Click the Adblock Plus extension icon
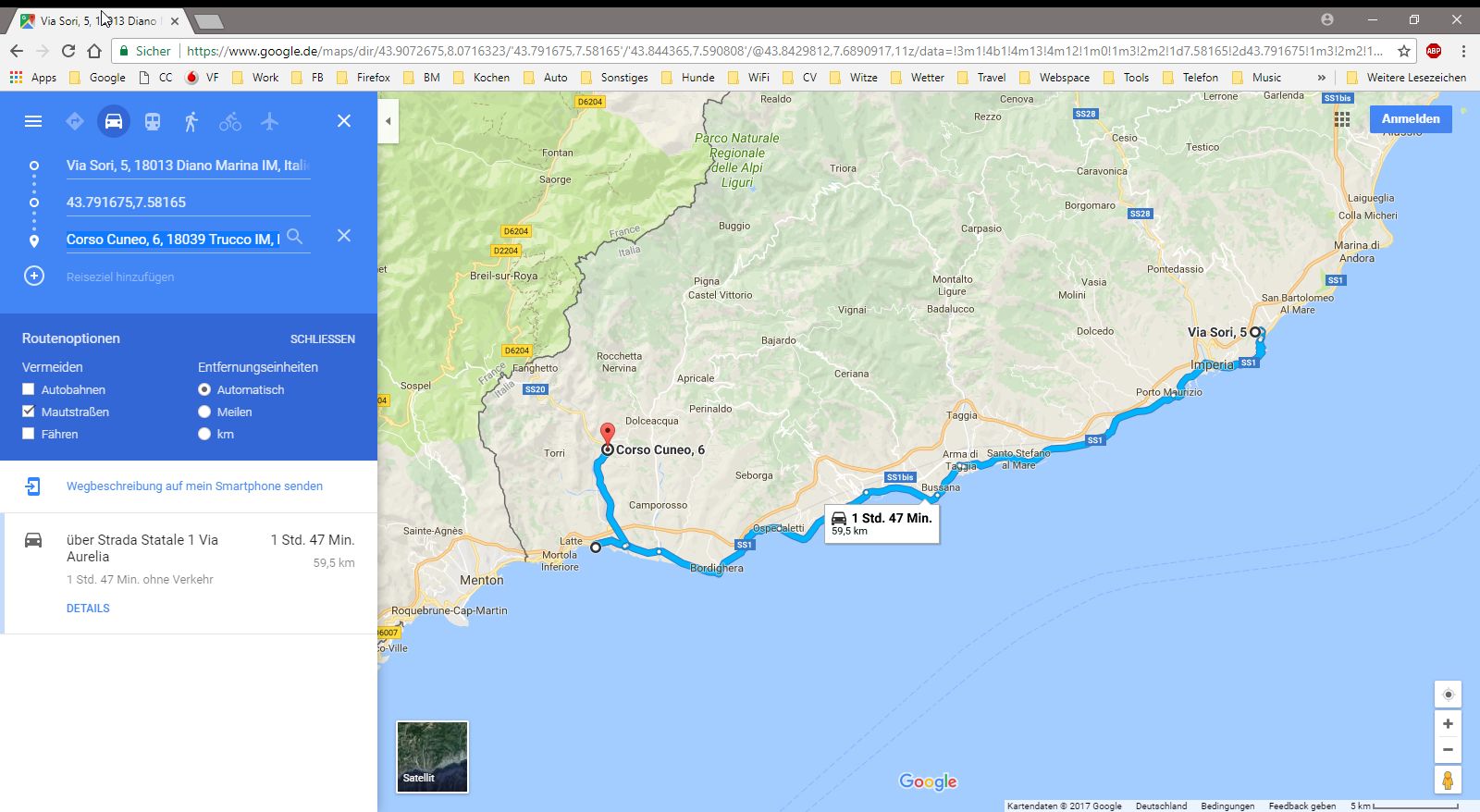1480x812 pixels. (x=1434, y=51)
